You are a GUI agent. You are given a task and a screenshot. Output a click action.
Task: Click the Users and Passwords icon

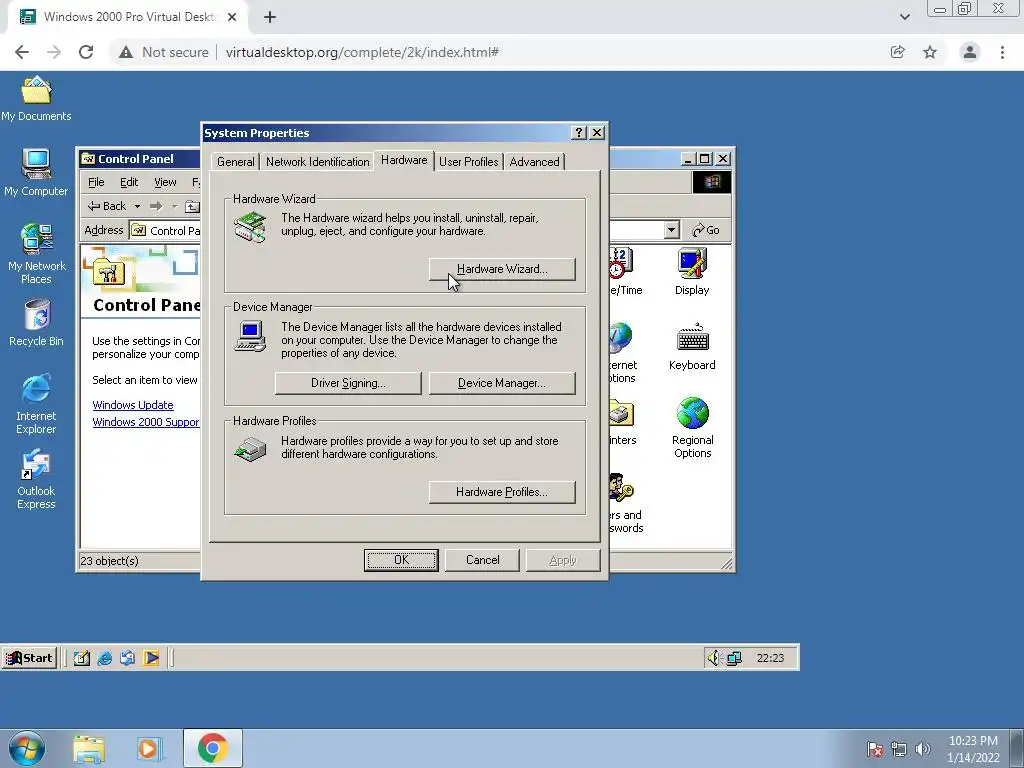(620, 488)
